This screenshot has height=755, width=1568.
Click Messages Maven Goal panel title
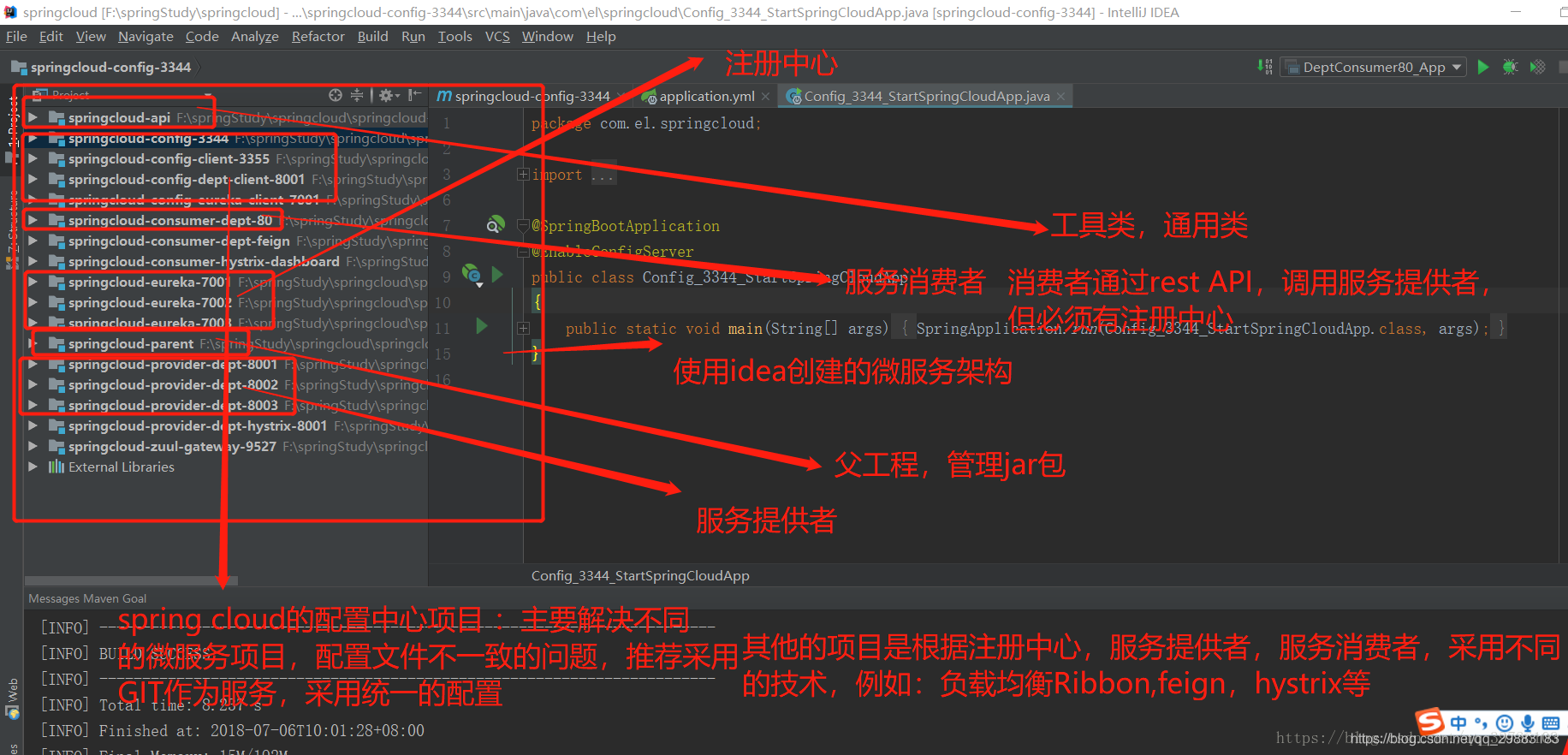pyautogui.click(x=87, y=598)
